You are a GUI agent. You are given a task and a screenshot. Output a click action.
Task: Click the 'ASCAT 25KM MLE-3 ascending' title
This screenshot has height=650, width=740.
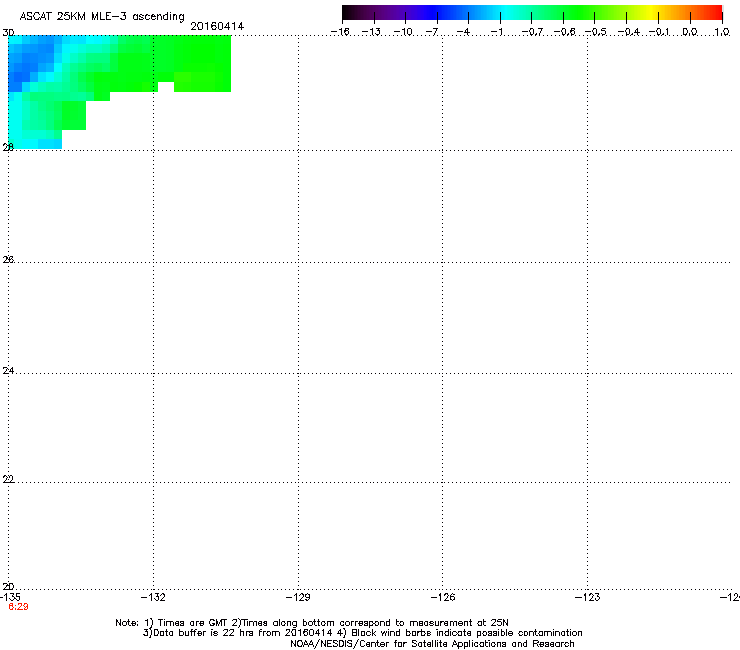click(x=102, y=16)
